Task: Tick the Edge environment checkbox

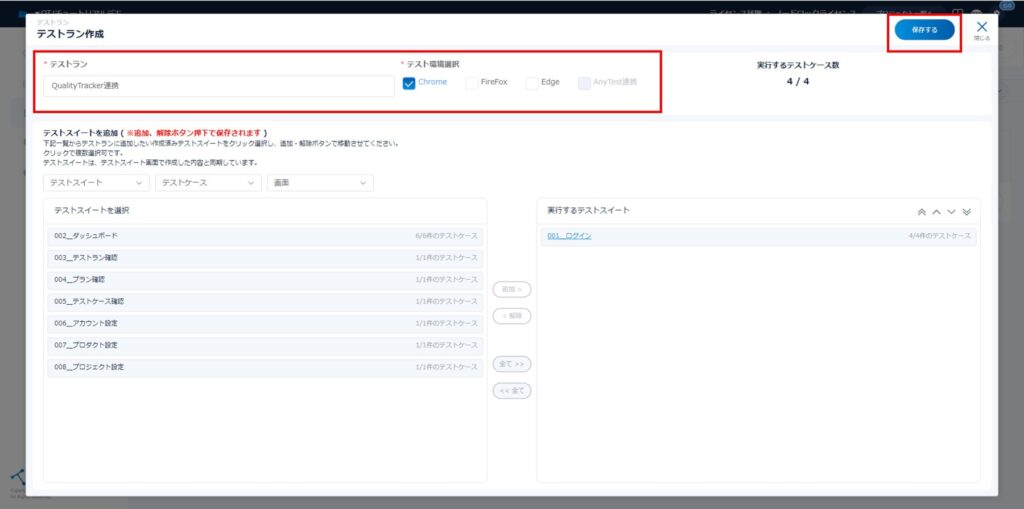Action: [532, 83]
